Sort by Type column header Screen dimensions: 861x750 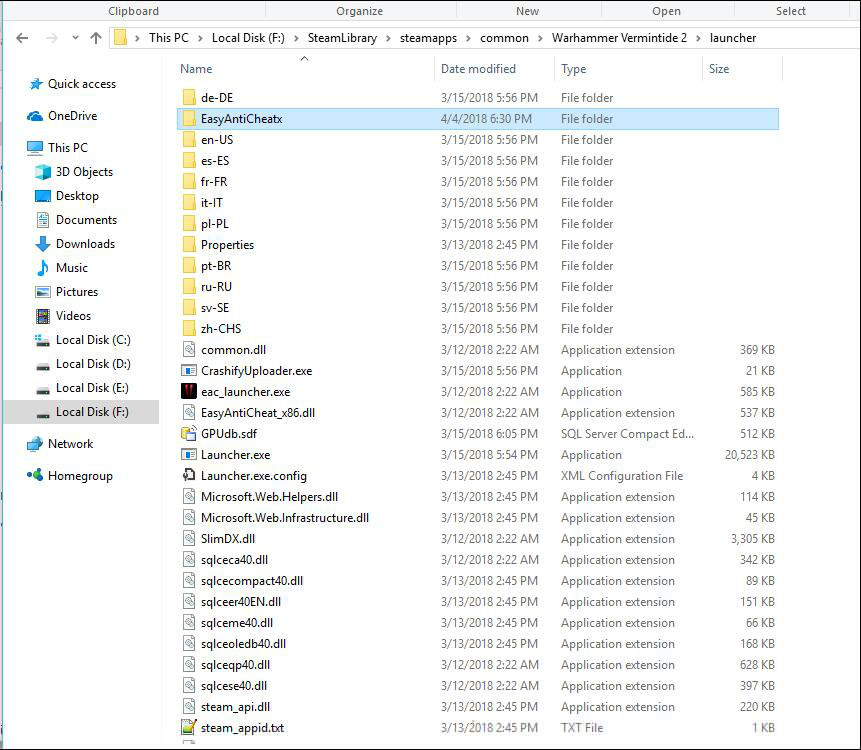(573, 69)
